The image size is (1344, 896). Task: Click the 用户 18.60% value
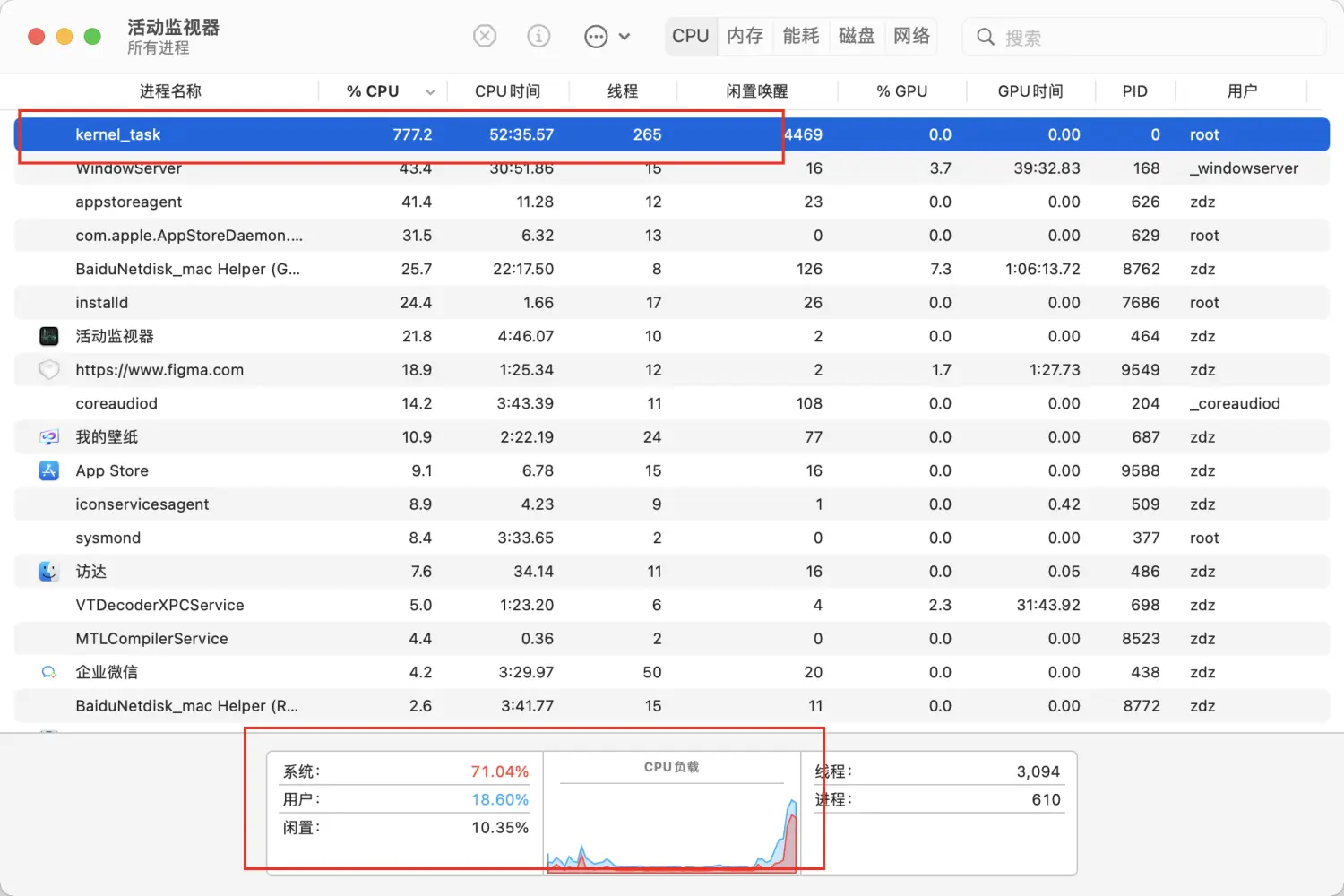point(500,799)
